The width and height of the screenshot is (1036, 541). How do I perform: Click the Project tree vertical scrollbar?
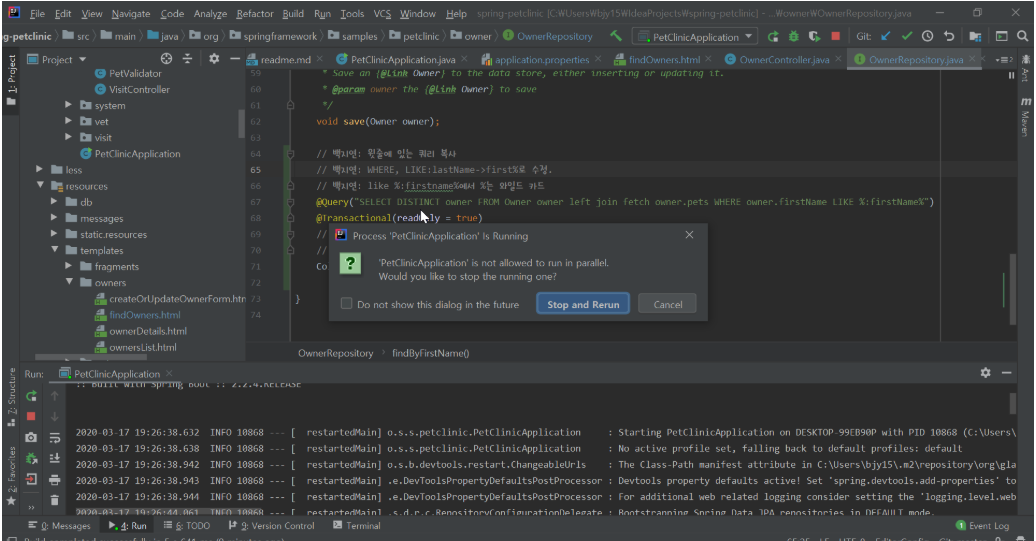241,124
